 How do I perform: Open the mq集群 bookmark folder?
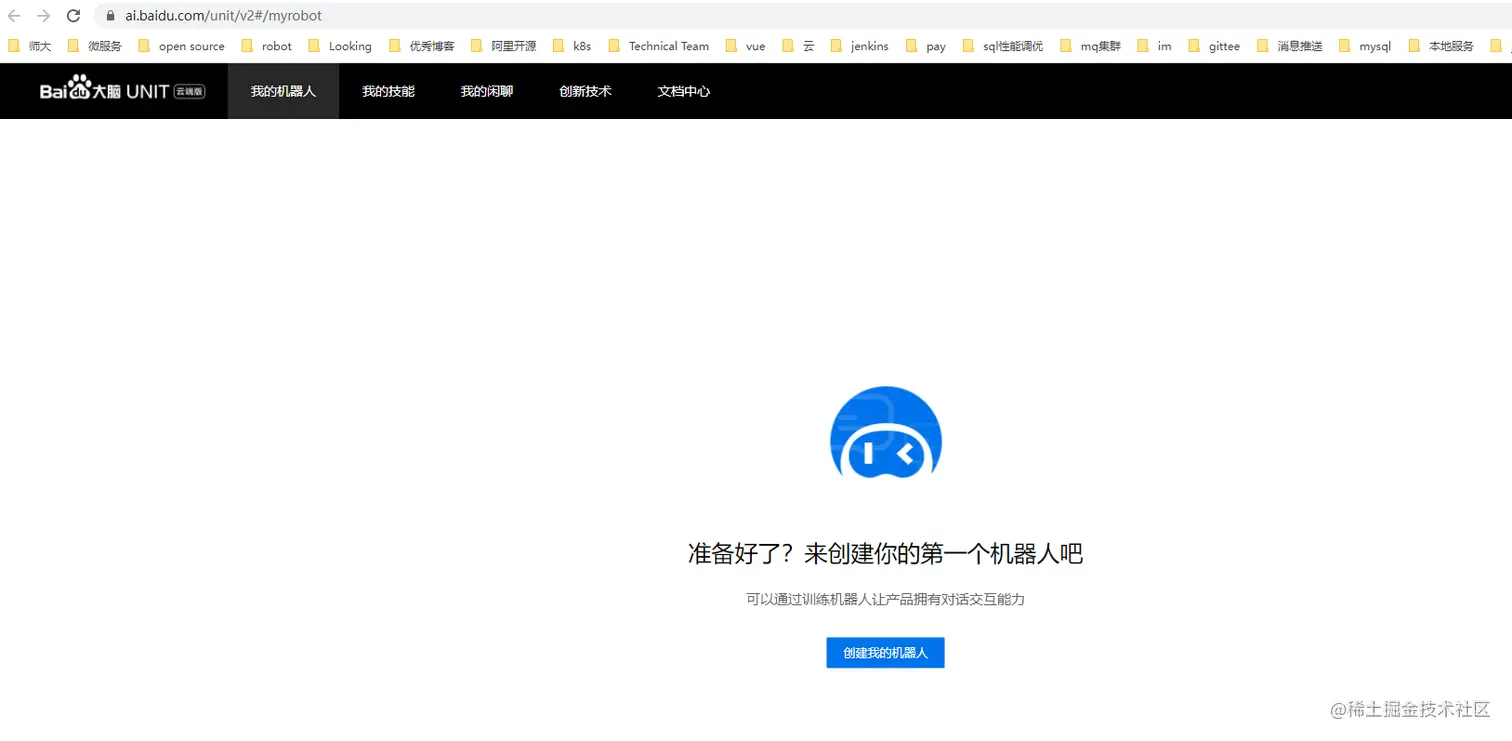1090,46
